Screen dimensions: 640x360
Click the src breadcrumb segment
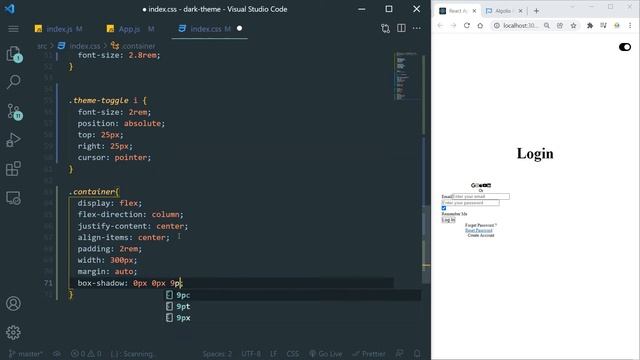click(42, 46)
